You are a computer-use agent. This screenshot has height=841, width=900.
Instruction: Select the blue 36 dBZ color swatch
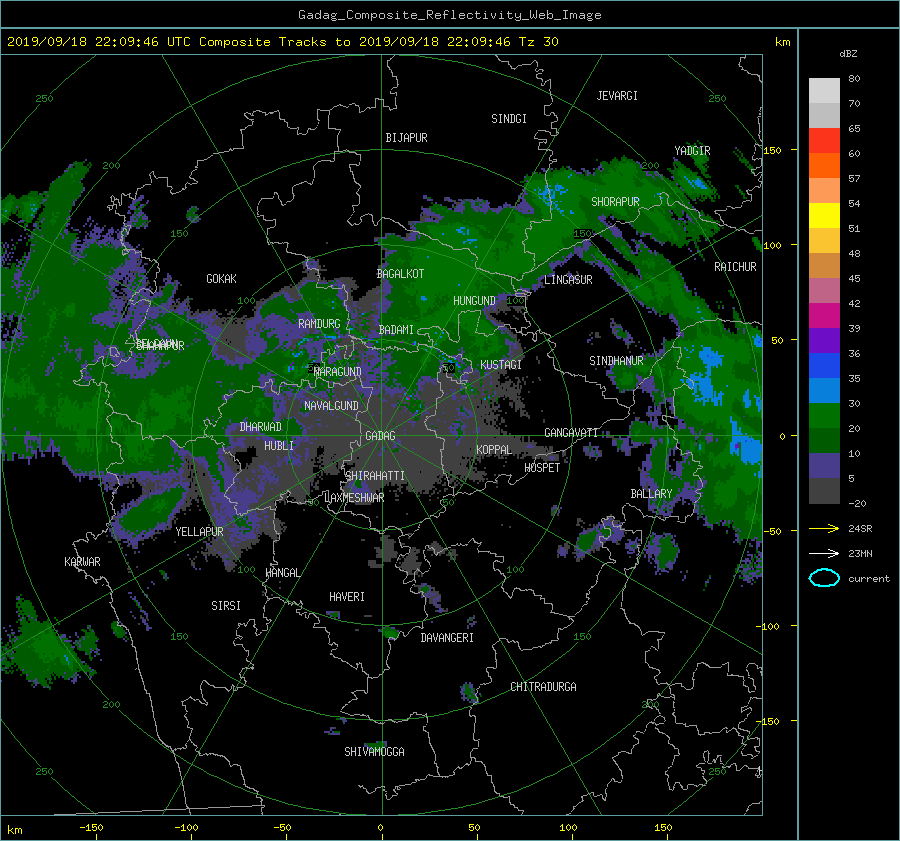[824, 365]
